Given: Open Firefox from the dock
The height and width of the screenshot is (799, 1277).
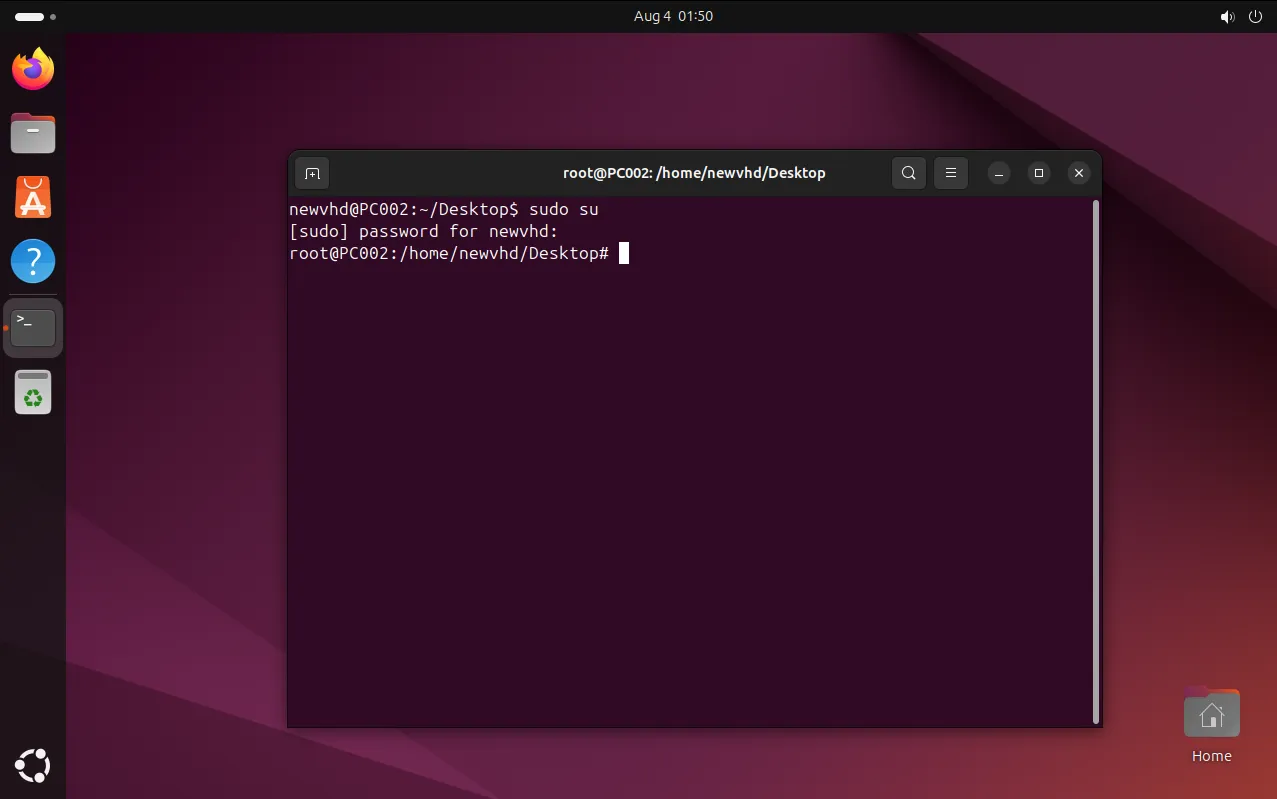Looking at the screenshot, I should coord(33,69).
